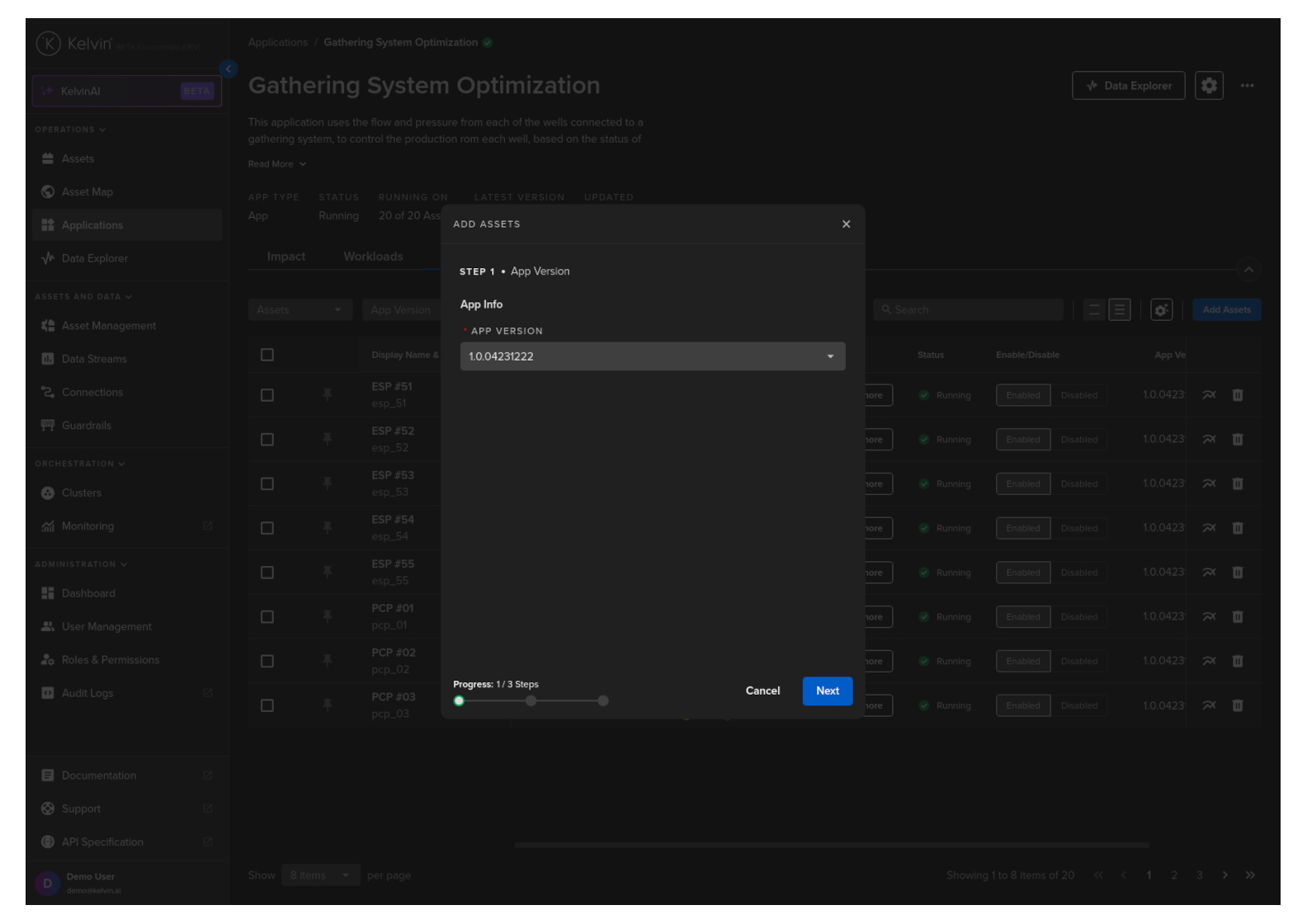Switch to compact list view icon
The height and width of the screenshot is (924, 1307).
(1093, 310)
